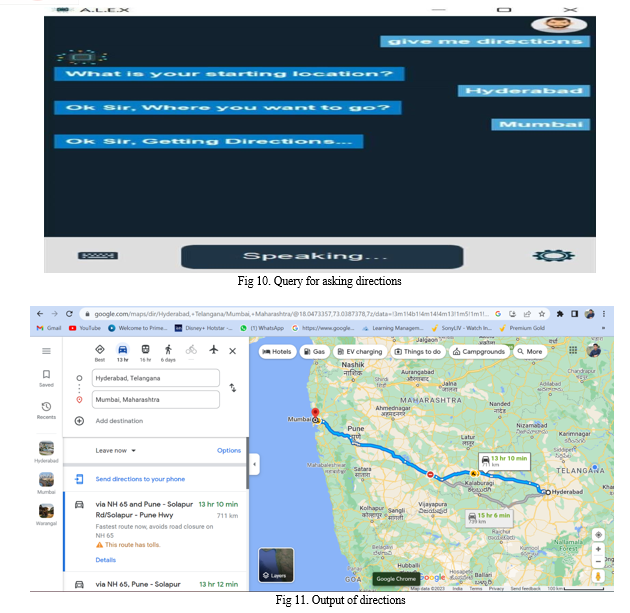Show your location on map
Screen dimensions: 630x613
click(x=598, y=534)
